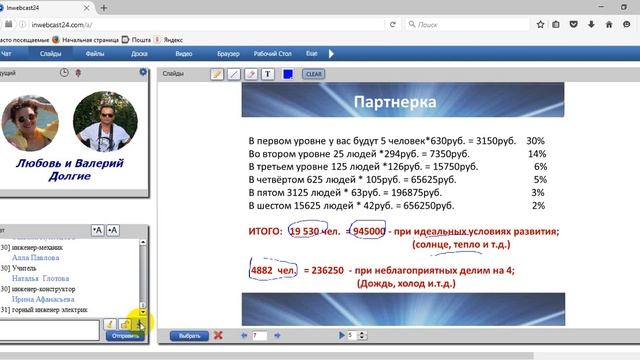Open the Почта bookmark
The width and height of the screenshot is (640, 360).
tap(137, 40)
